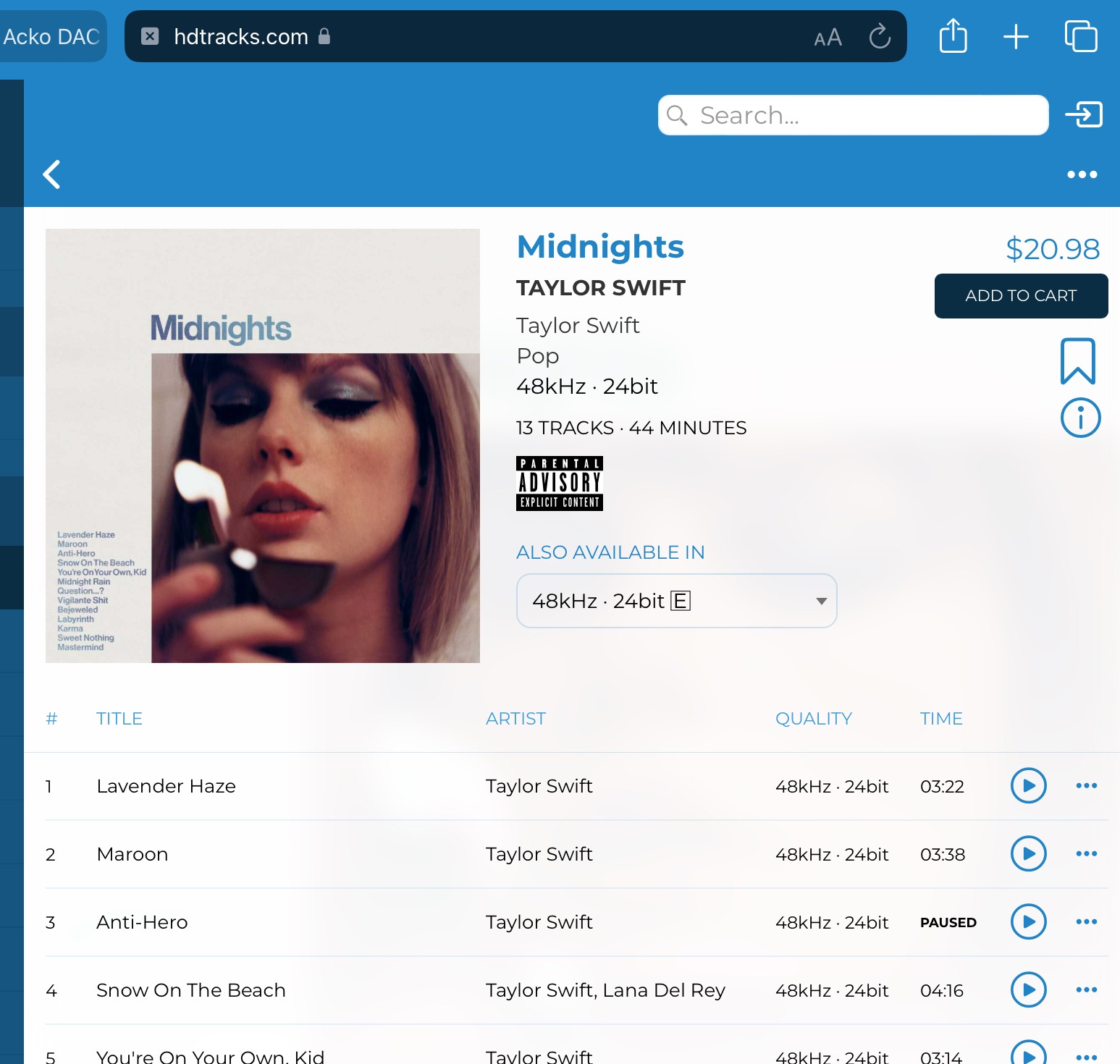The width and height of the screenshot is (1120, 1064).
Task: Select the Lavender Haze track title
Action: tap(166, 786)
